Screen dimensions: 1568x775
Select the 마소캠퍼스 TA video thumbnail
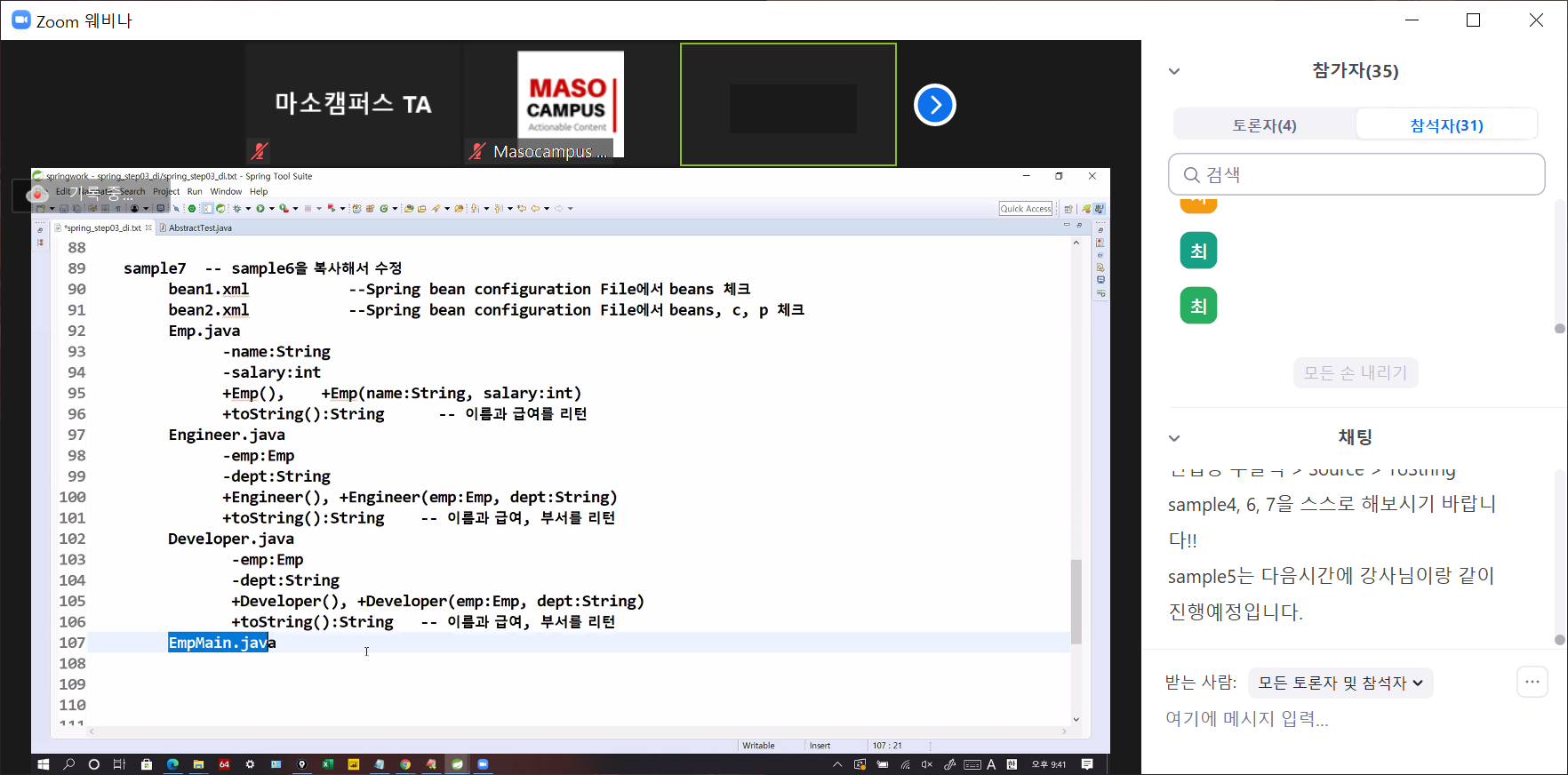click(x=353, y=104)
